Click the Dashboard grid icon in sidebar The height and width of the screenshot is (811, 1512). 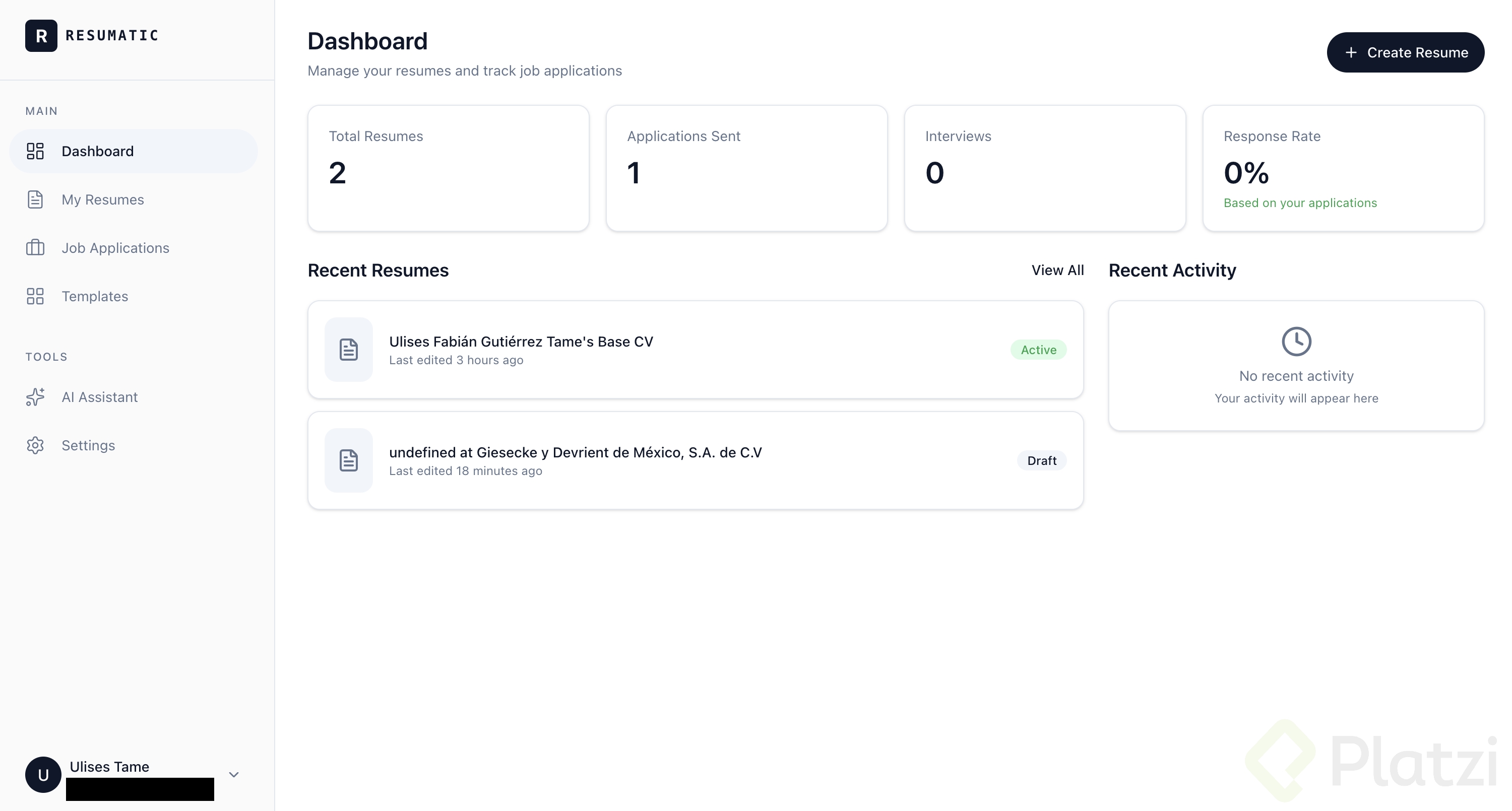coord(35,151)
